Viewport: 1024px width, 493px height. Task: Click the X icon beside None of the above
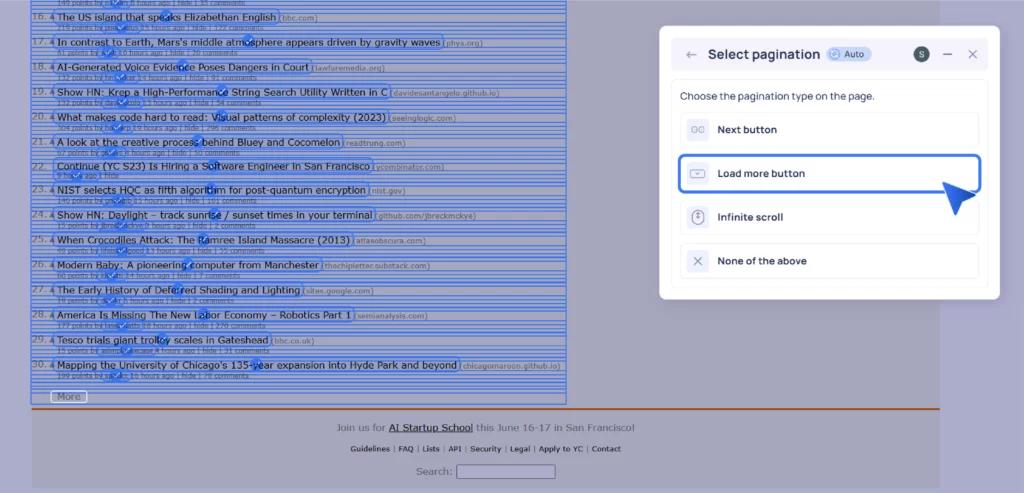[698, 261]
